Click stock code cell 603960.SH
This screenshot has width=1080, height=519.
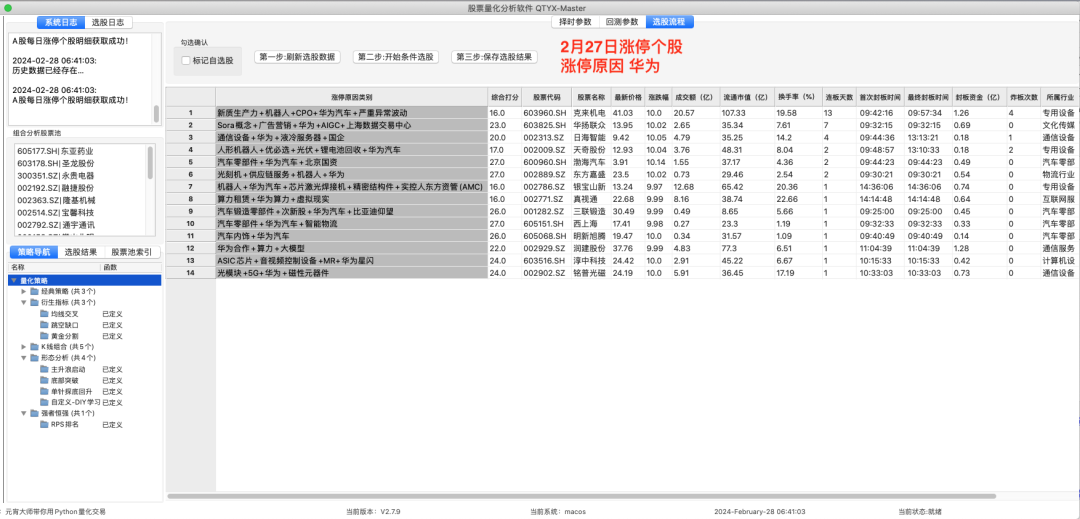[x=546, y=112]
